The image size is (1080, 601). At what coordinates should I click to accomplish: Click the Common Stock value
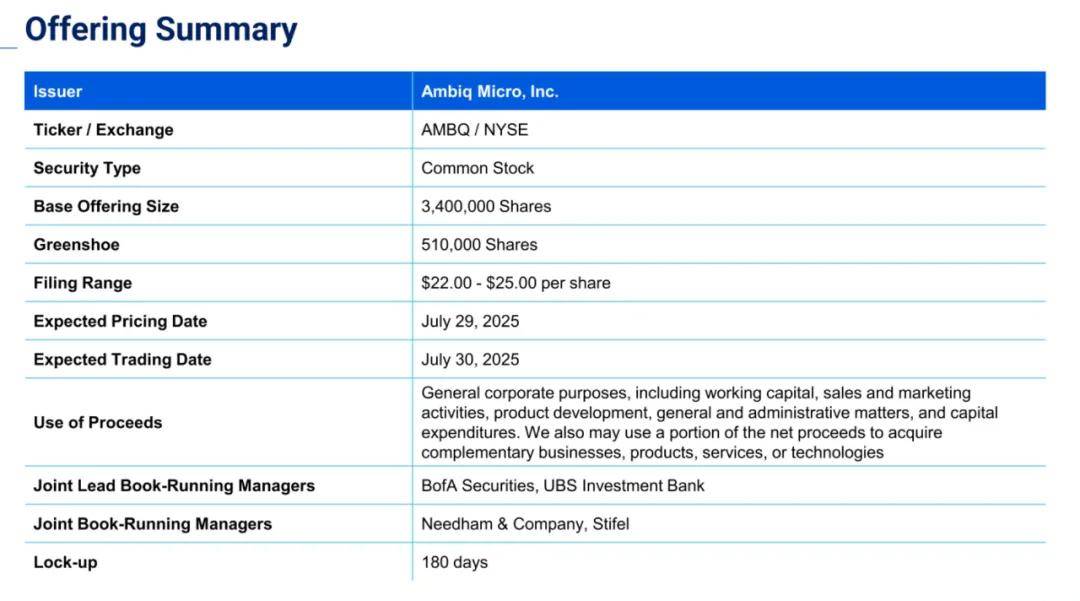click(477, 168)
